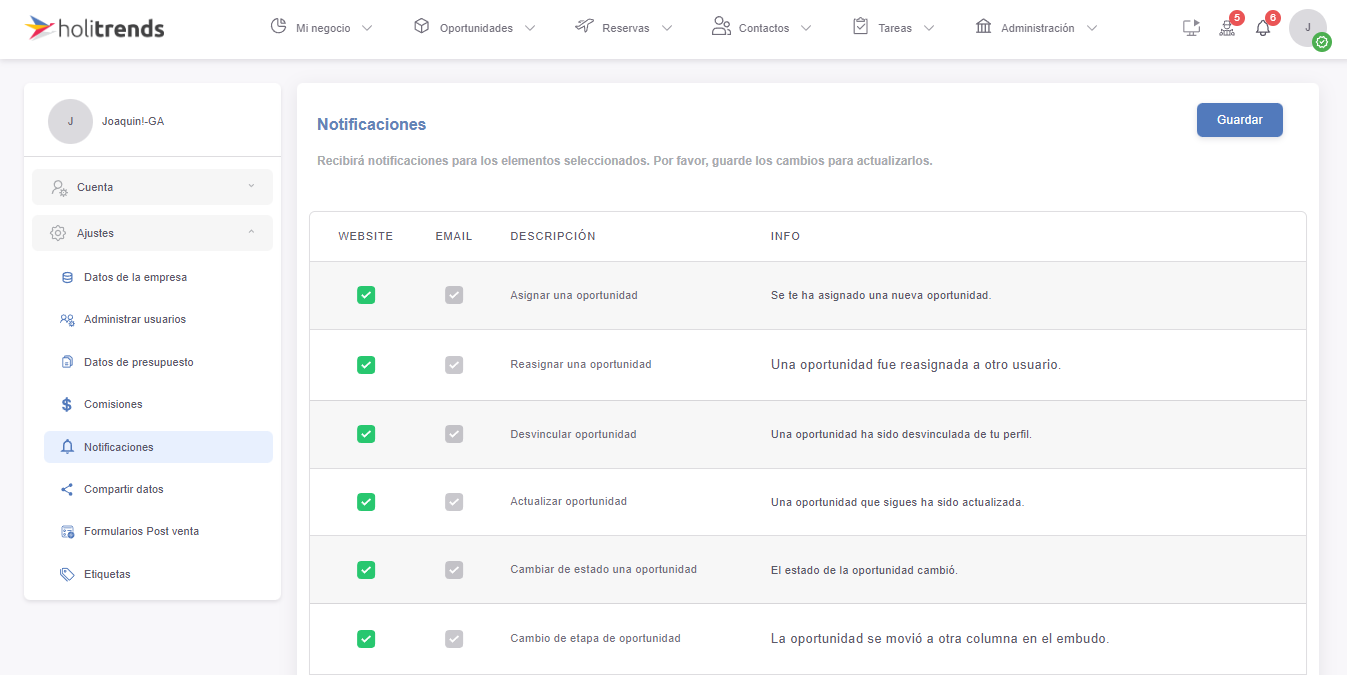This screenshot has height=675, width=1347.
Task: Click the holitrends logo
Action: (x=95, y=28)
